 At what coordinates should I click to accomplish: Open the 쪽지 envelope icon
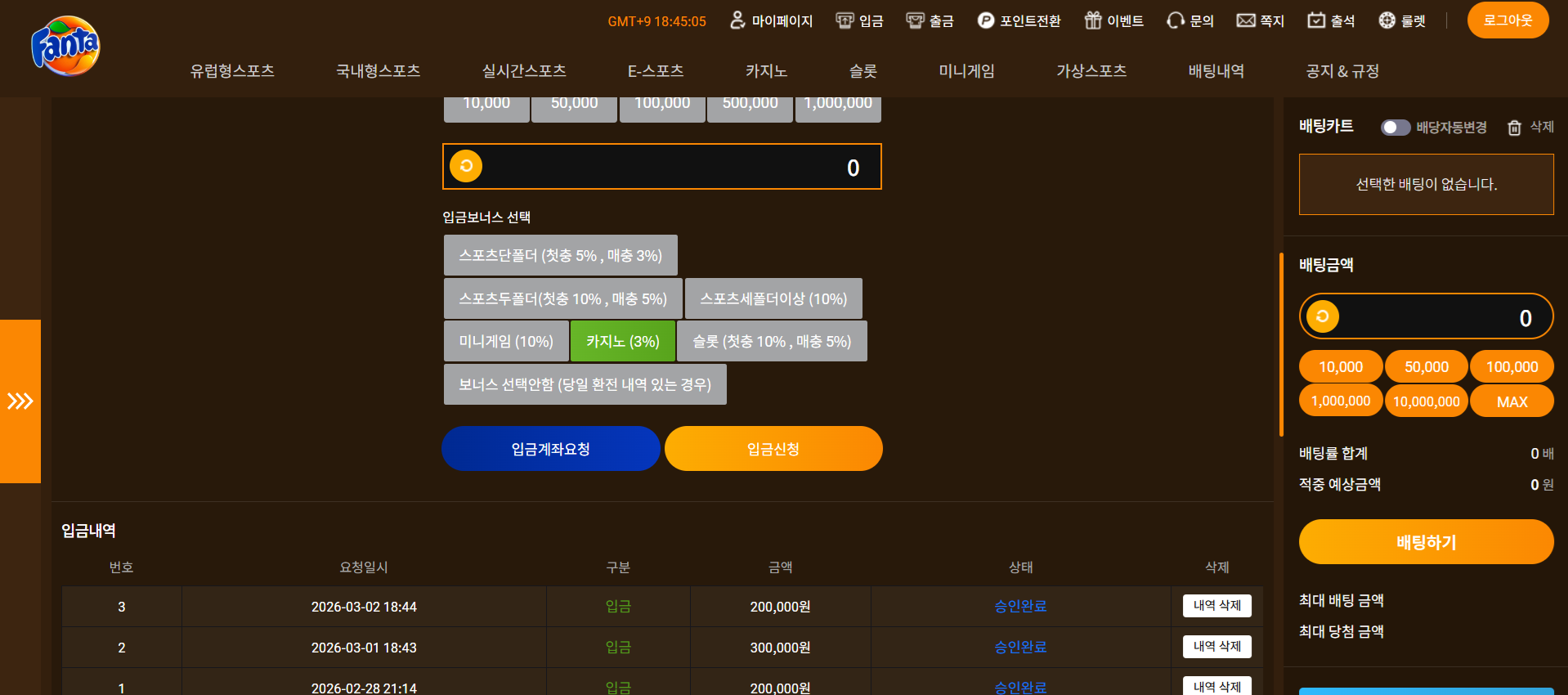[x=1246, y=20]
